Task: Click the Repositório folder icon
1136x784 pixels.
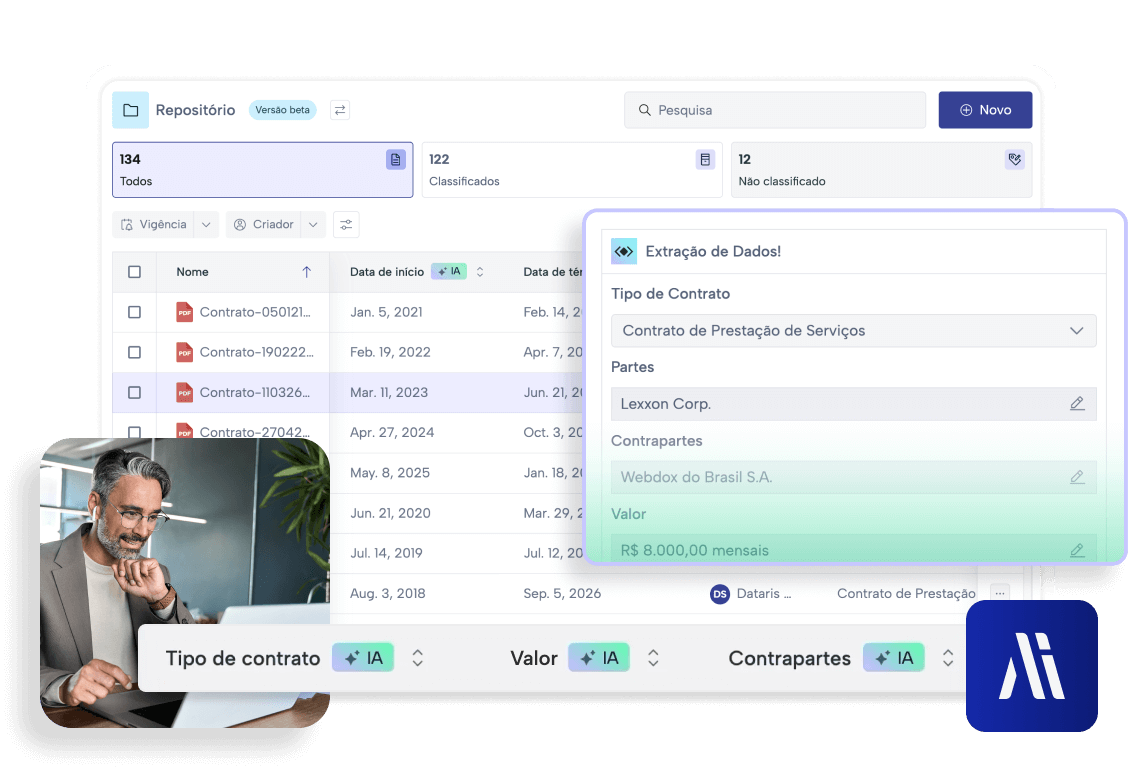Action: click(130, 110)
